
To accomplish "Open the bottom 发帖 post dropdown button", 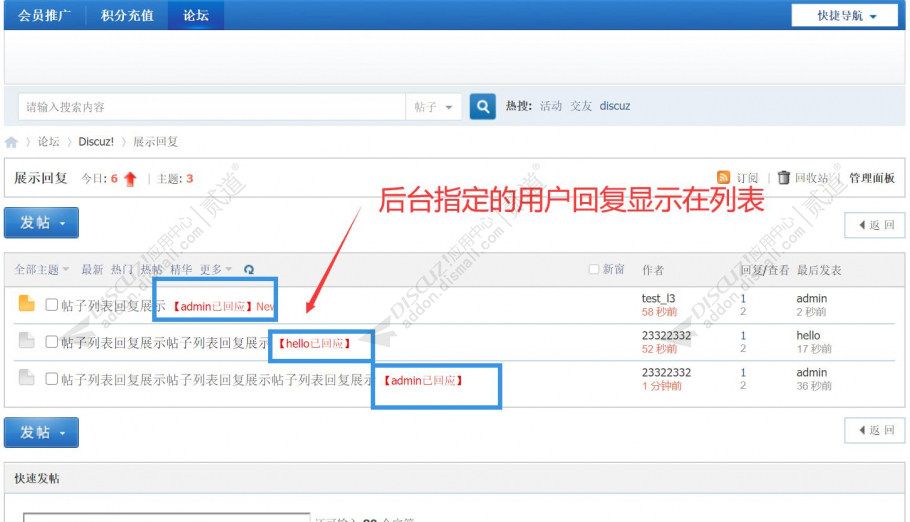I will click(x=41, y=433).
